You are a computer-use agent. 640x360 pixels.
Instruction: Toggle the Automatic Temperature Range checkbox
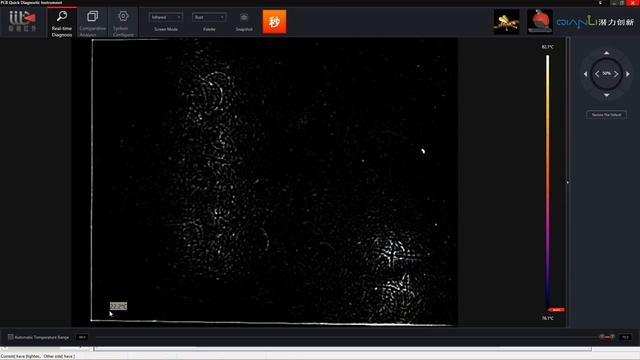tap(11, 337)
